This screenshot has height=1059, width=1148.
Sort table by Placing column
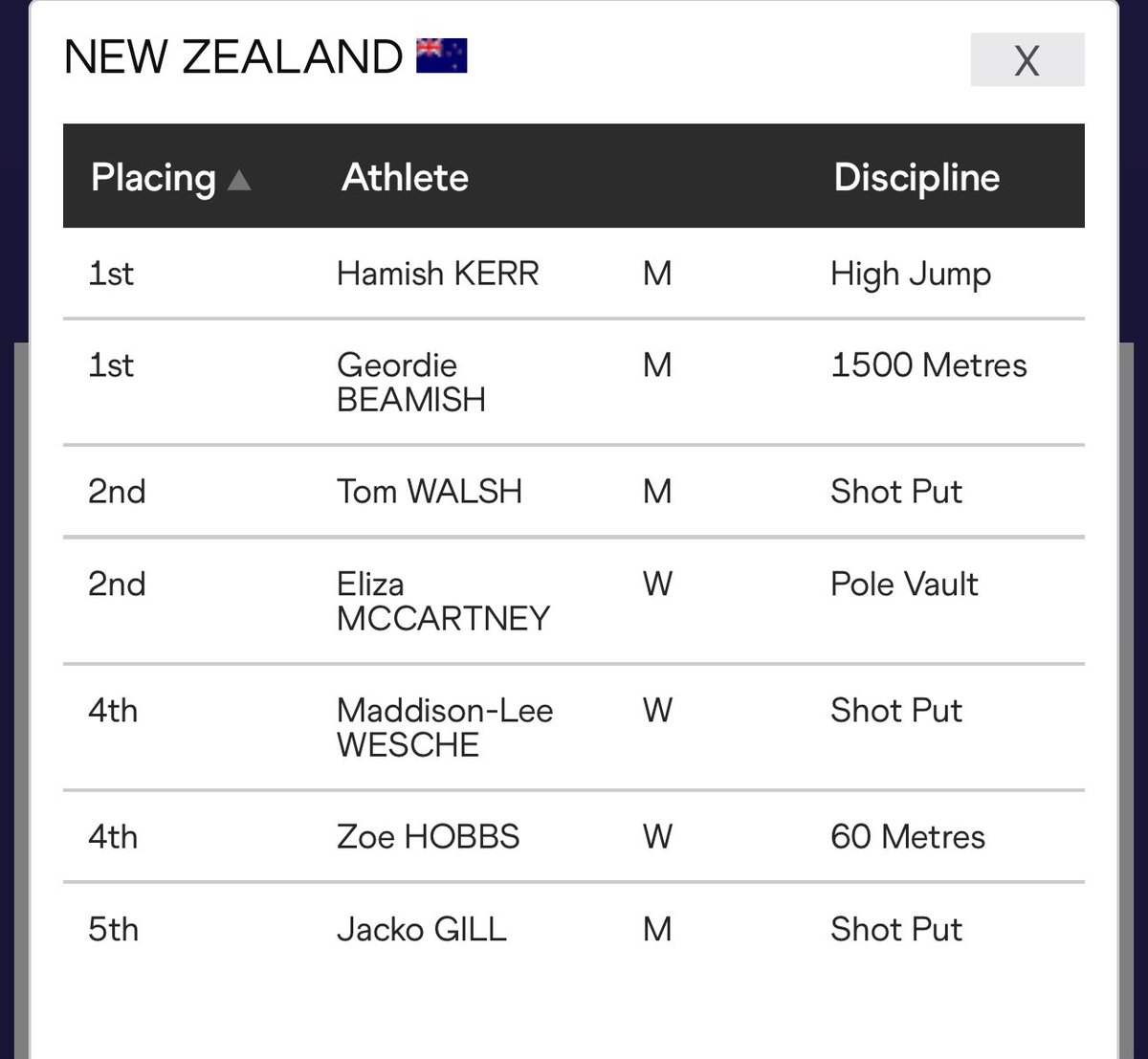pos(153,178)
